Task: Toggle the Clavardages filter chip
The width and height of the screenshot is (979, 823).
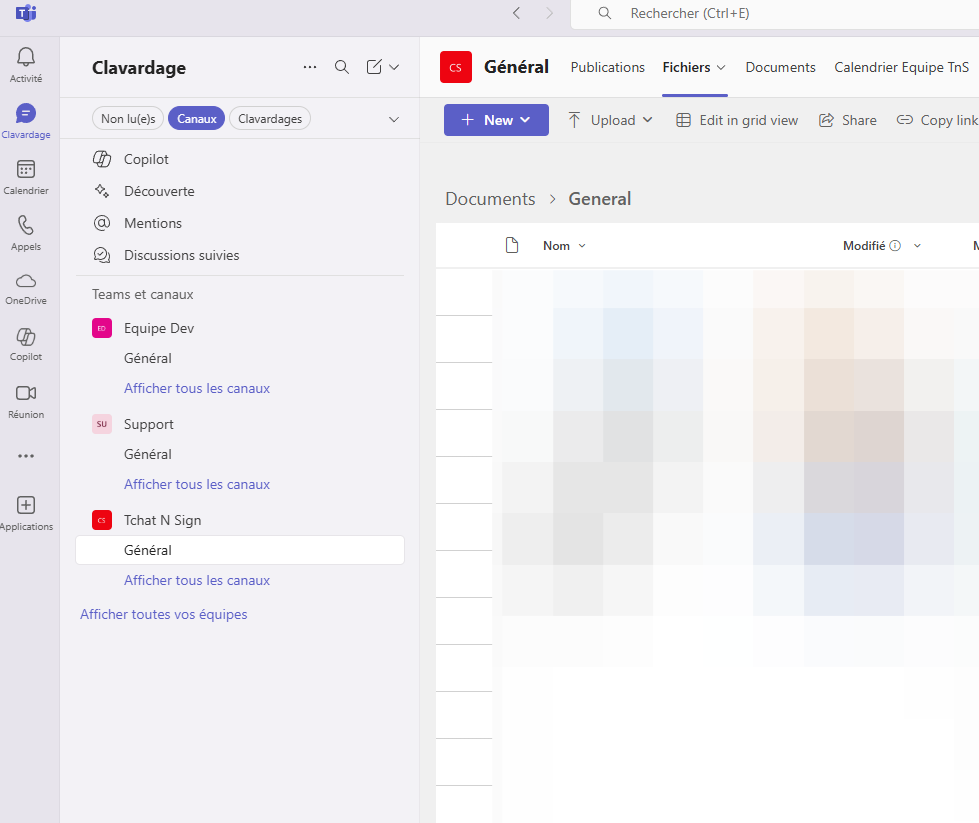Action: (x=270, y=119)
